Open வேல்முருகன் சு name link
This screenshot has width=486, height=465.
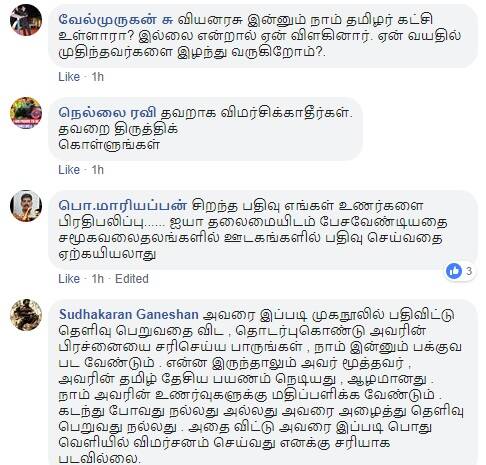[x=116, y=20]
